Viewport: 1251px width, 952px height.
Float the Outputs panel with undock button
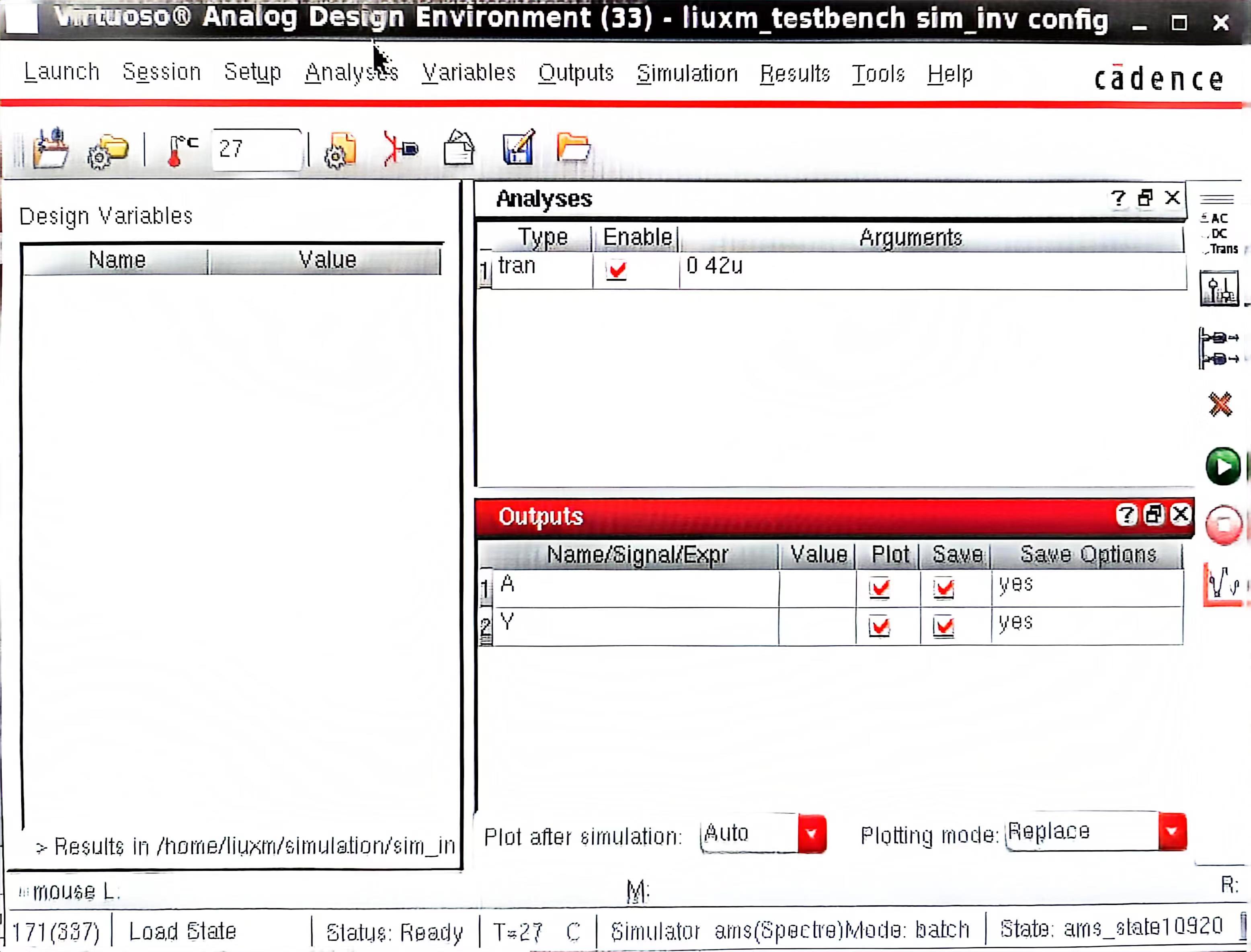[x=1153, y=515]
